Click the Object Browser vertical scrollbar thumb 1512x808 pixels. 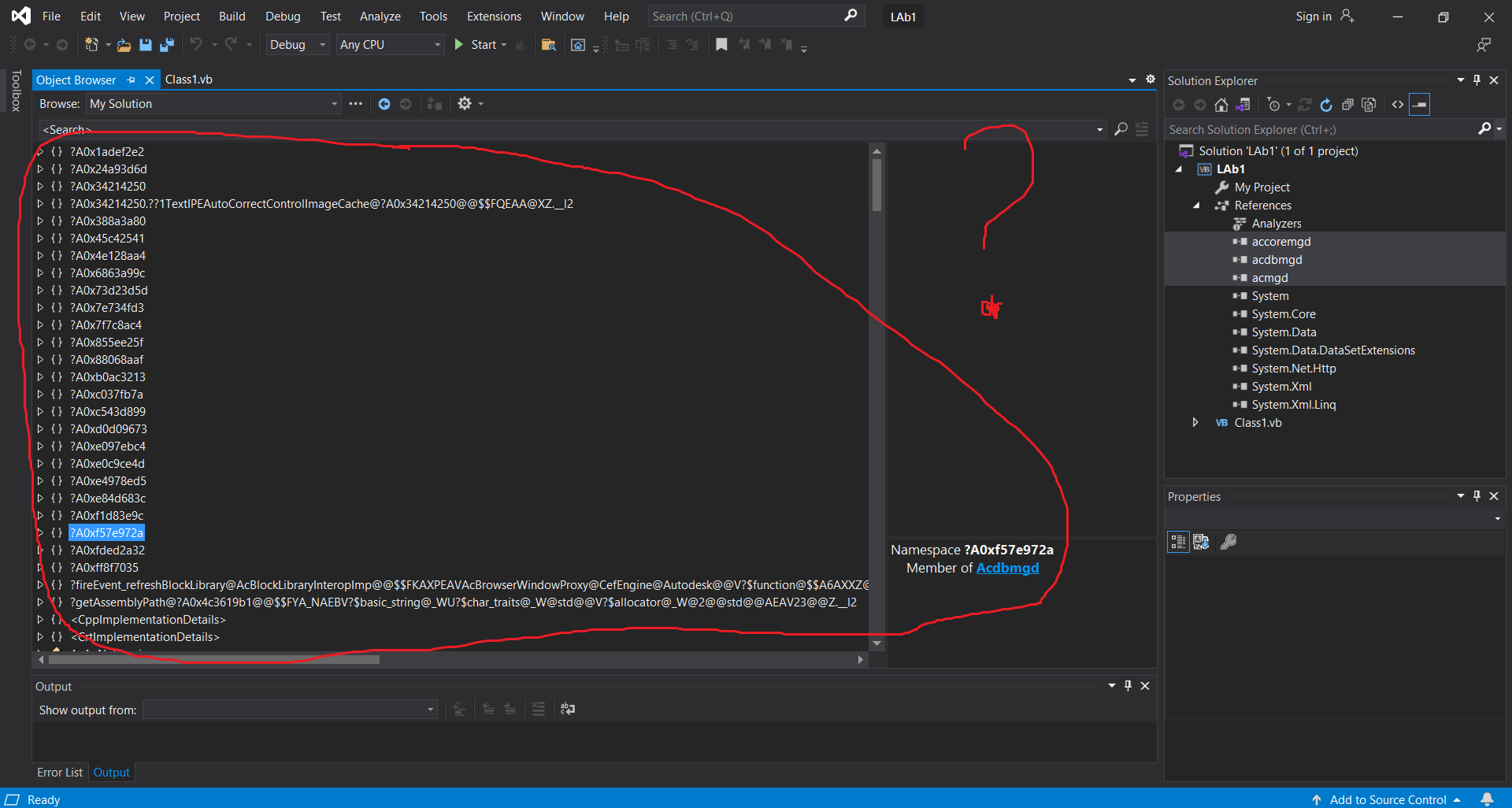876,185
